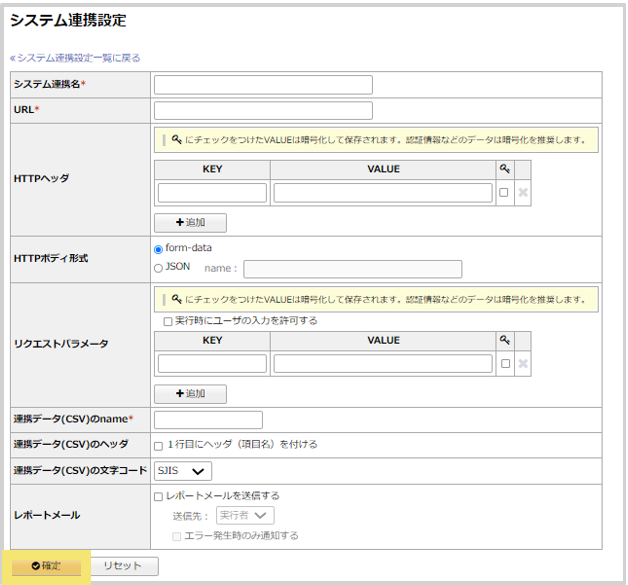This screenshot has width=628, height=585.
Task: Focus the システム連携名 text field
Action: [x=263, y=85]
